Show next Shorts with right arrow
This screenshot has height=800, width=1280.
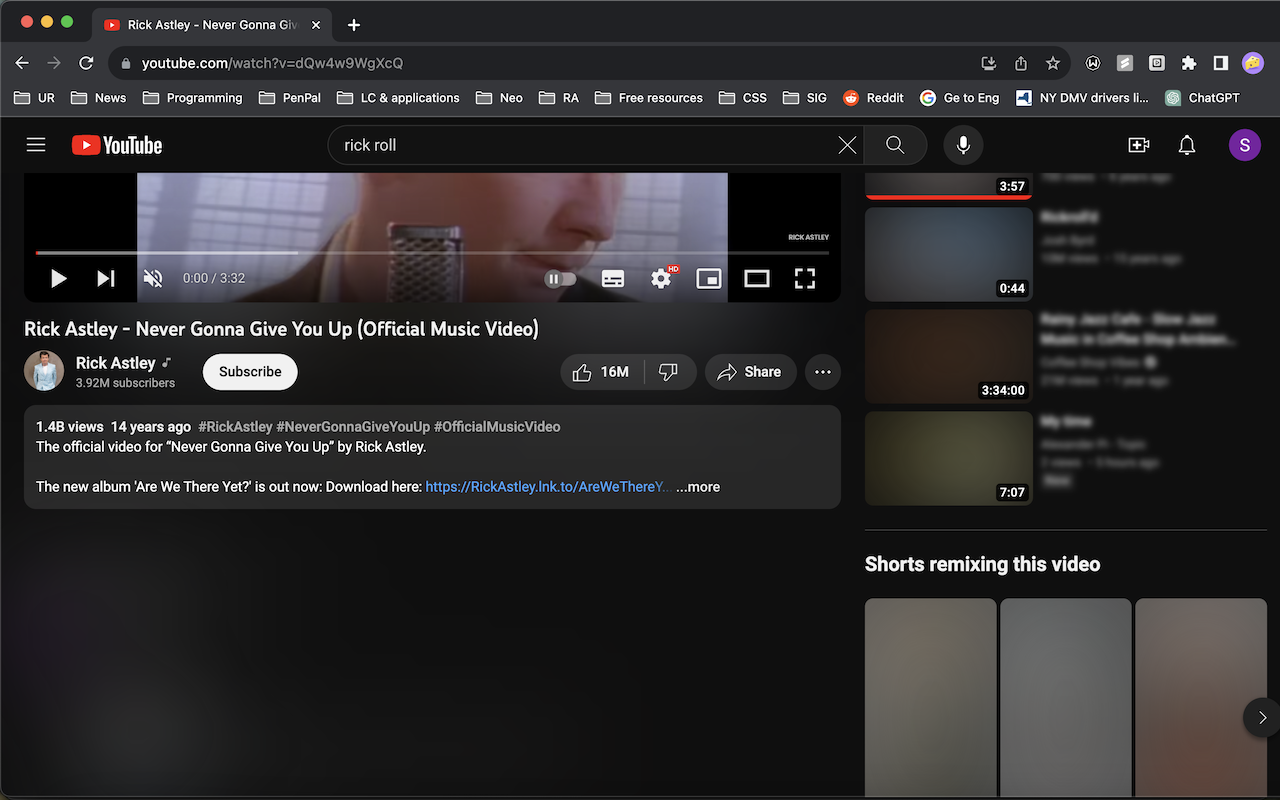(x=1262, y=717)
